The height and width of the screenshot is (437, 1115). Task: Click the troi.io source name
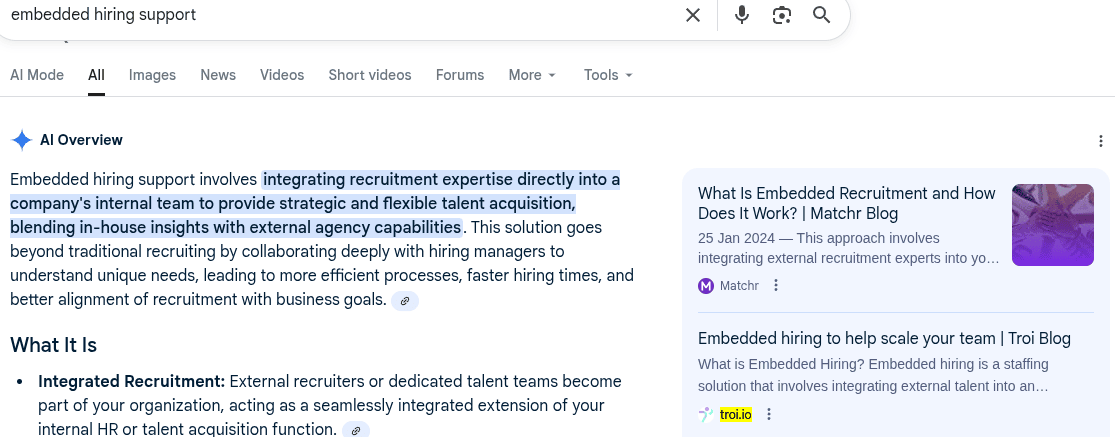(735, 414)
